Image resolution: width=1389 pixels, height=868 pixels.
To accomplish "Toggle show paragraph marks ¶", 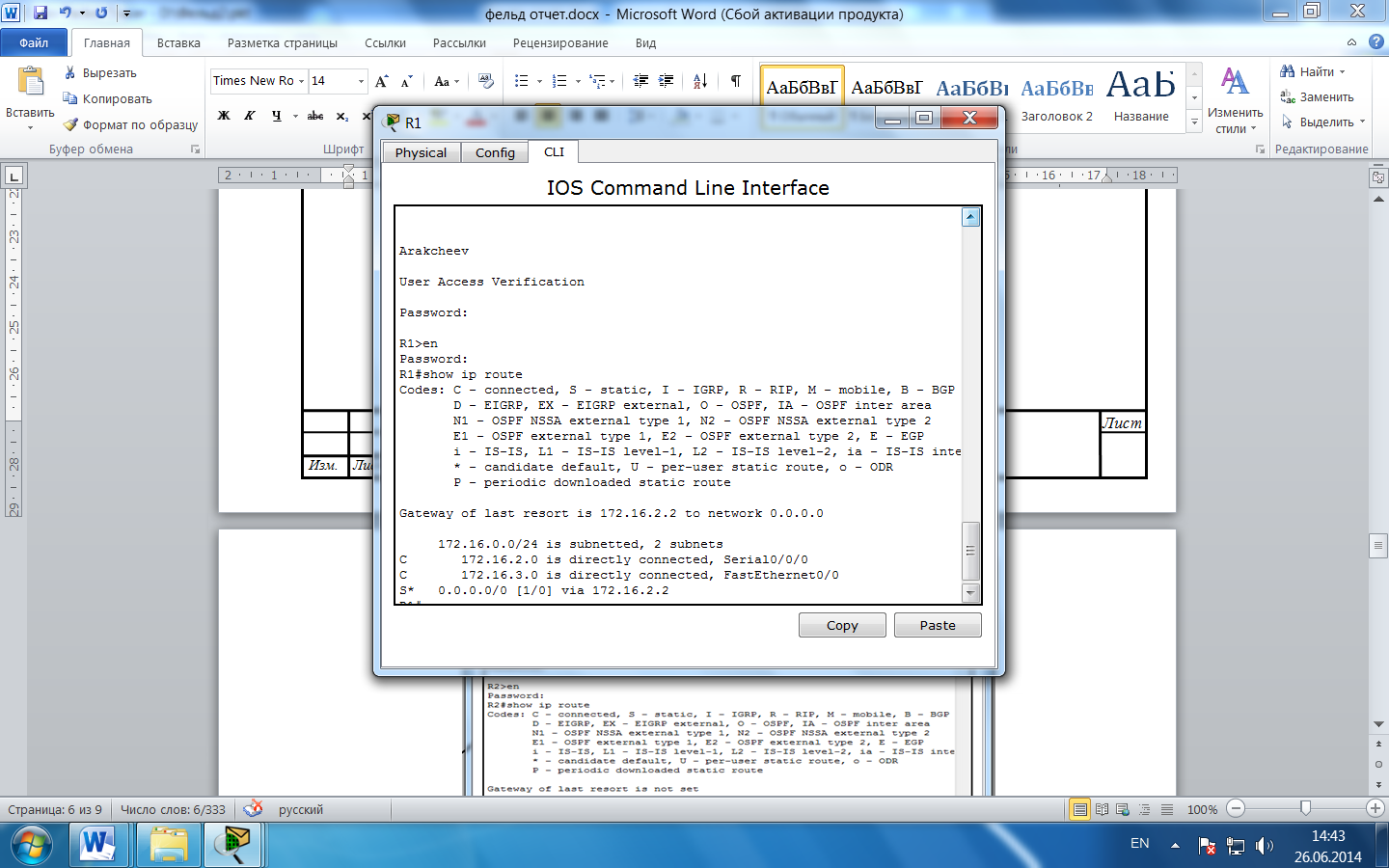I will pos(736,81).
